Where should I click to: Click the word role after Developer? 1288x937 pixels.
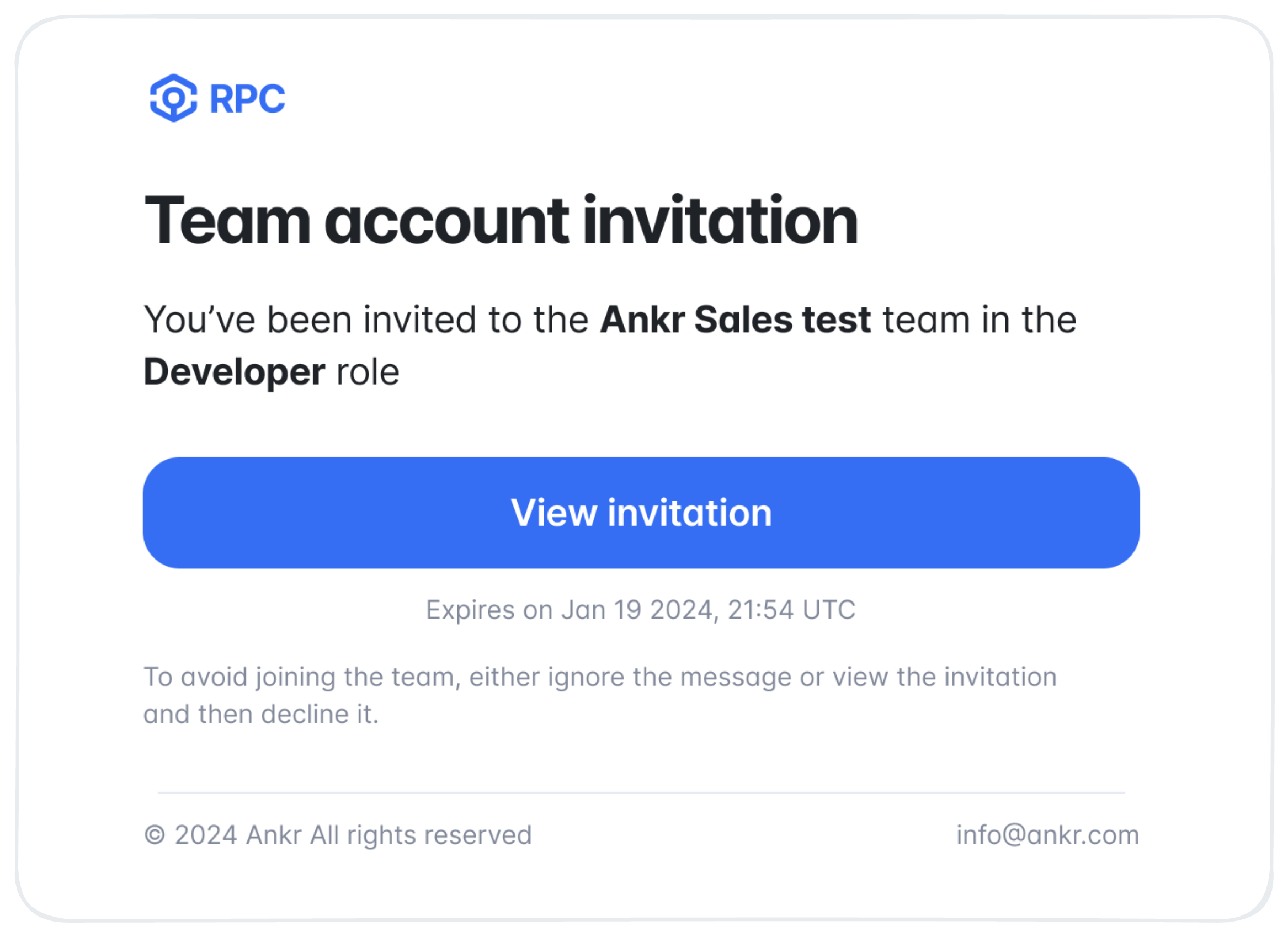[x=369, y=373]
